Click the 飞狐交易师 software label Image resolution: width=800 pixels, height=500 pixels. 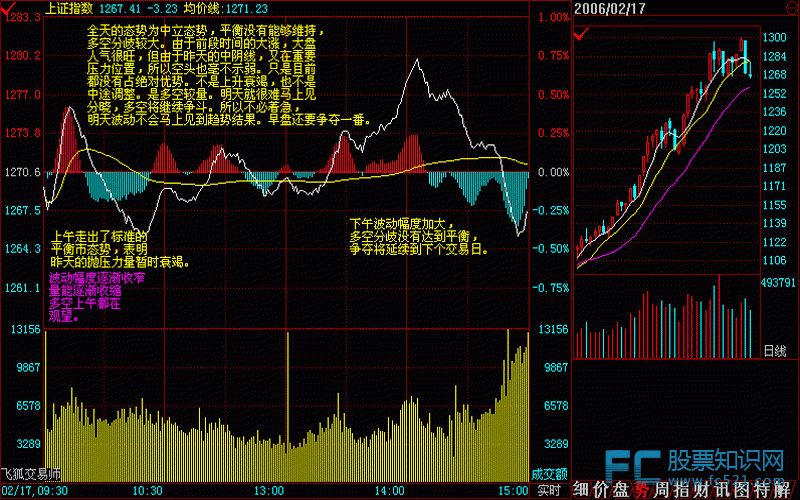31,474
